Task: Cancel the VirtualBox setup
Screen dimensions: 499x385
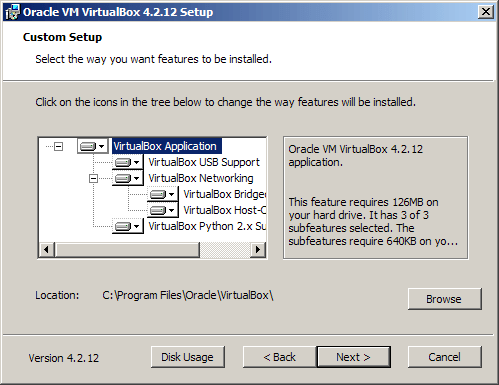Action: click(444, 357)
